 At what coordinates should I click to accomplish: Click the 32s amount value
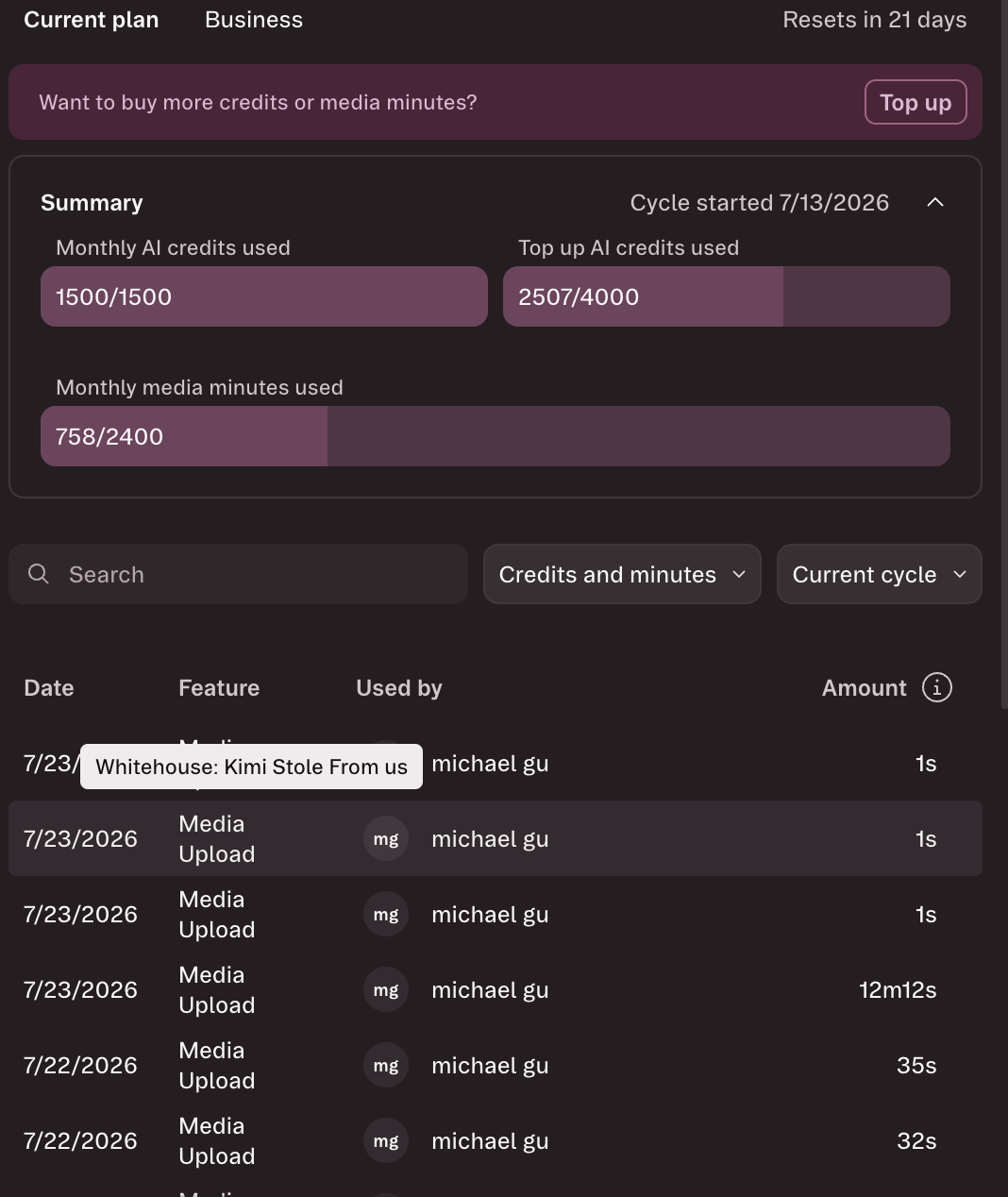tap(916, 1140)
